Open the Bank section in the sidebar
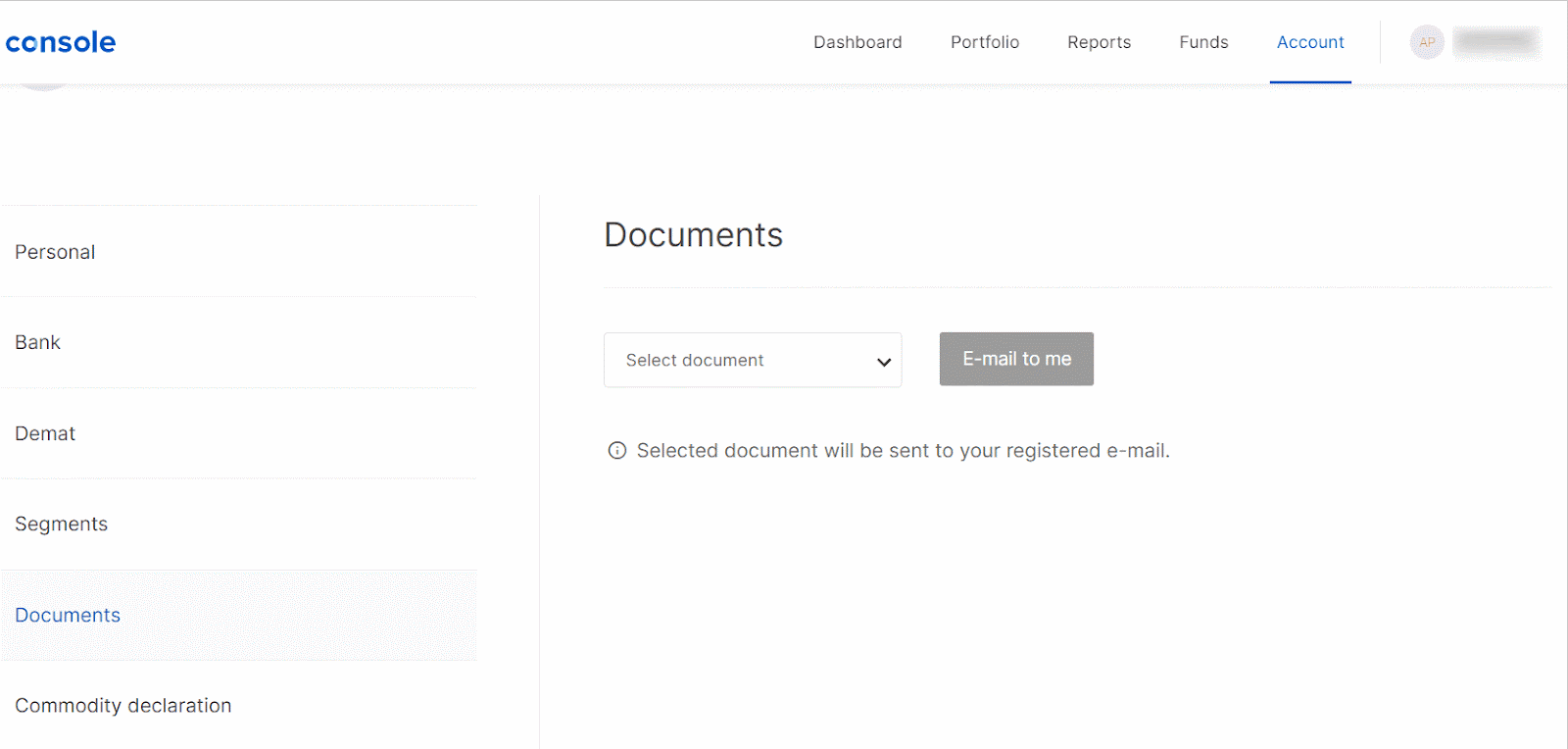The height and width of the screenshot is (749, 1568). click(238, 342)
